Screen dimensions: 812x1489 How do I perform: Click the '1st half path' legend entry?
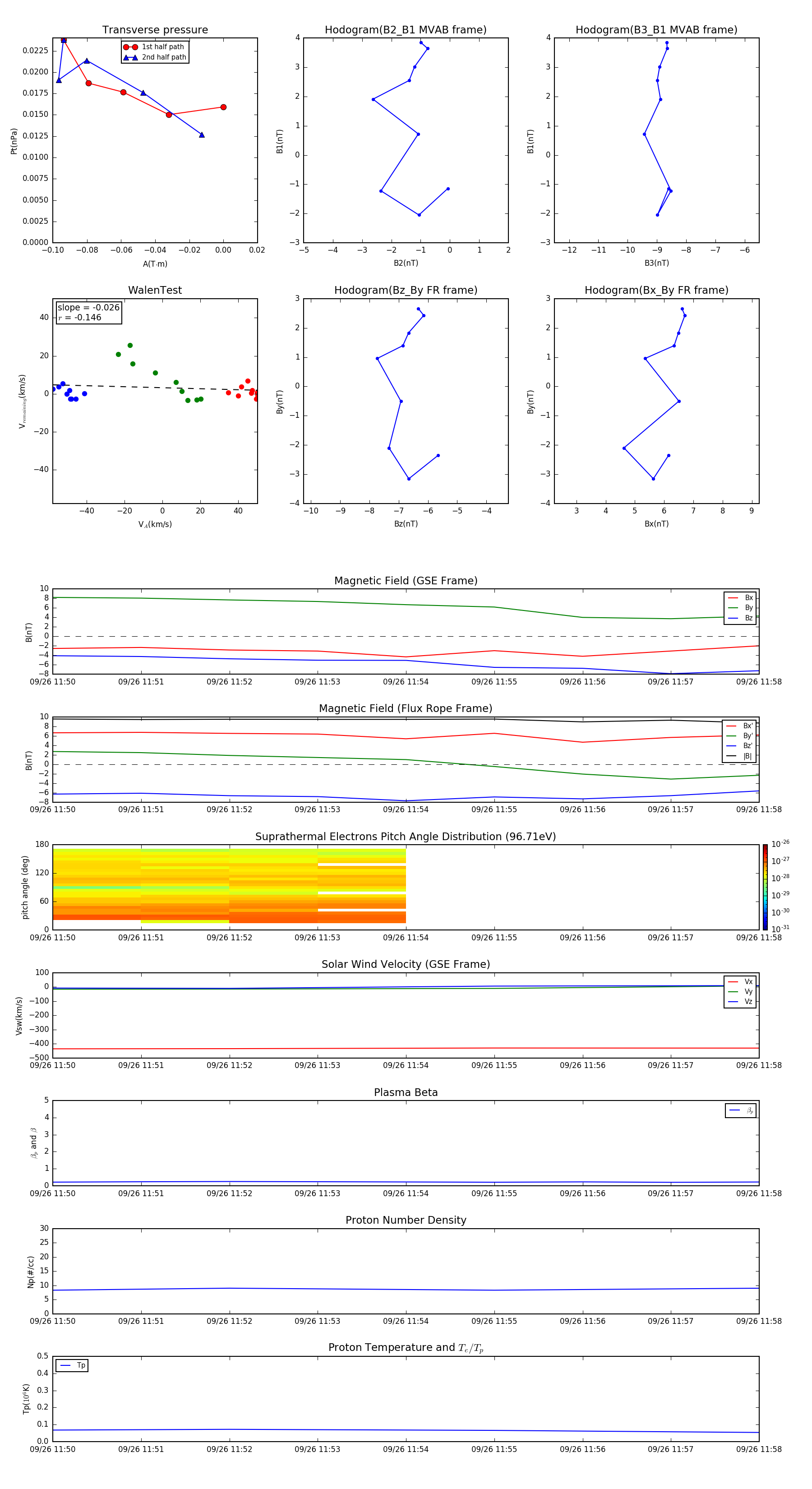tap(155, 47)
